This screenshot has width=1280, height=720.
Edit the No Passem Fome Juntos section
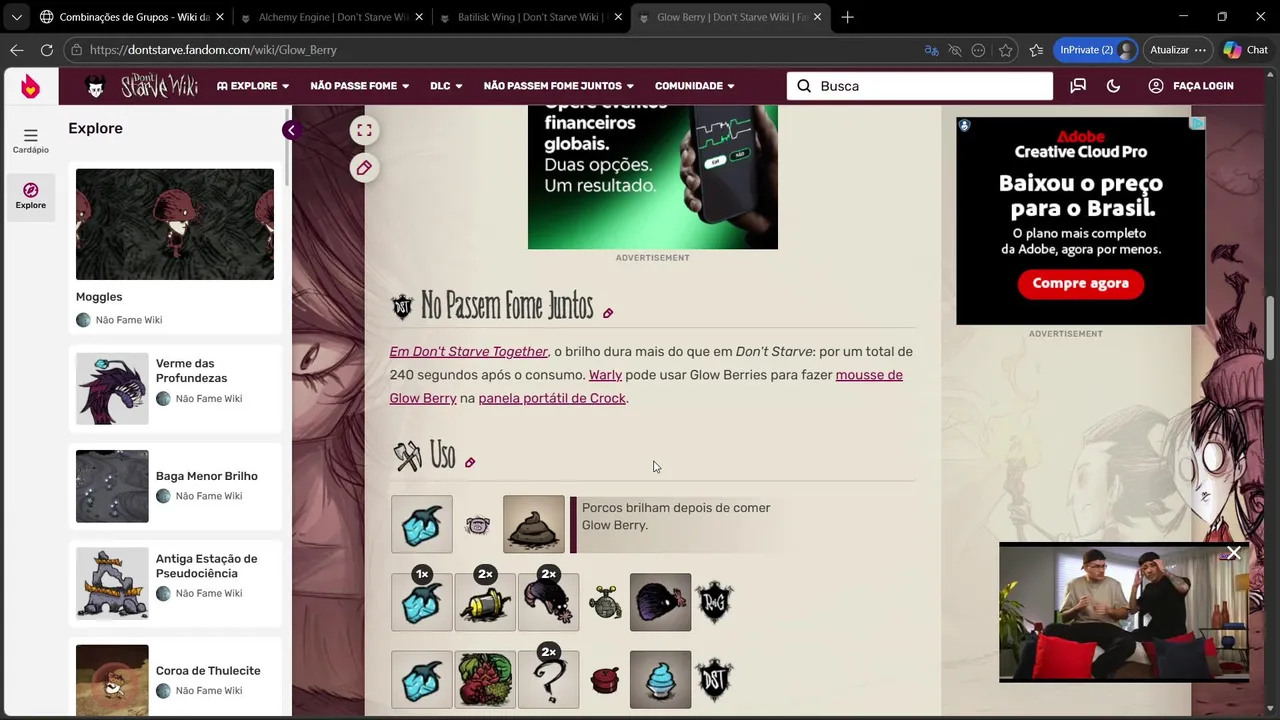pyautogui.click(x=608, y=313)
